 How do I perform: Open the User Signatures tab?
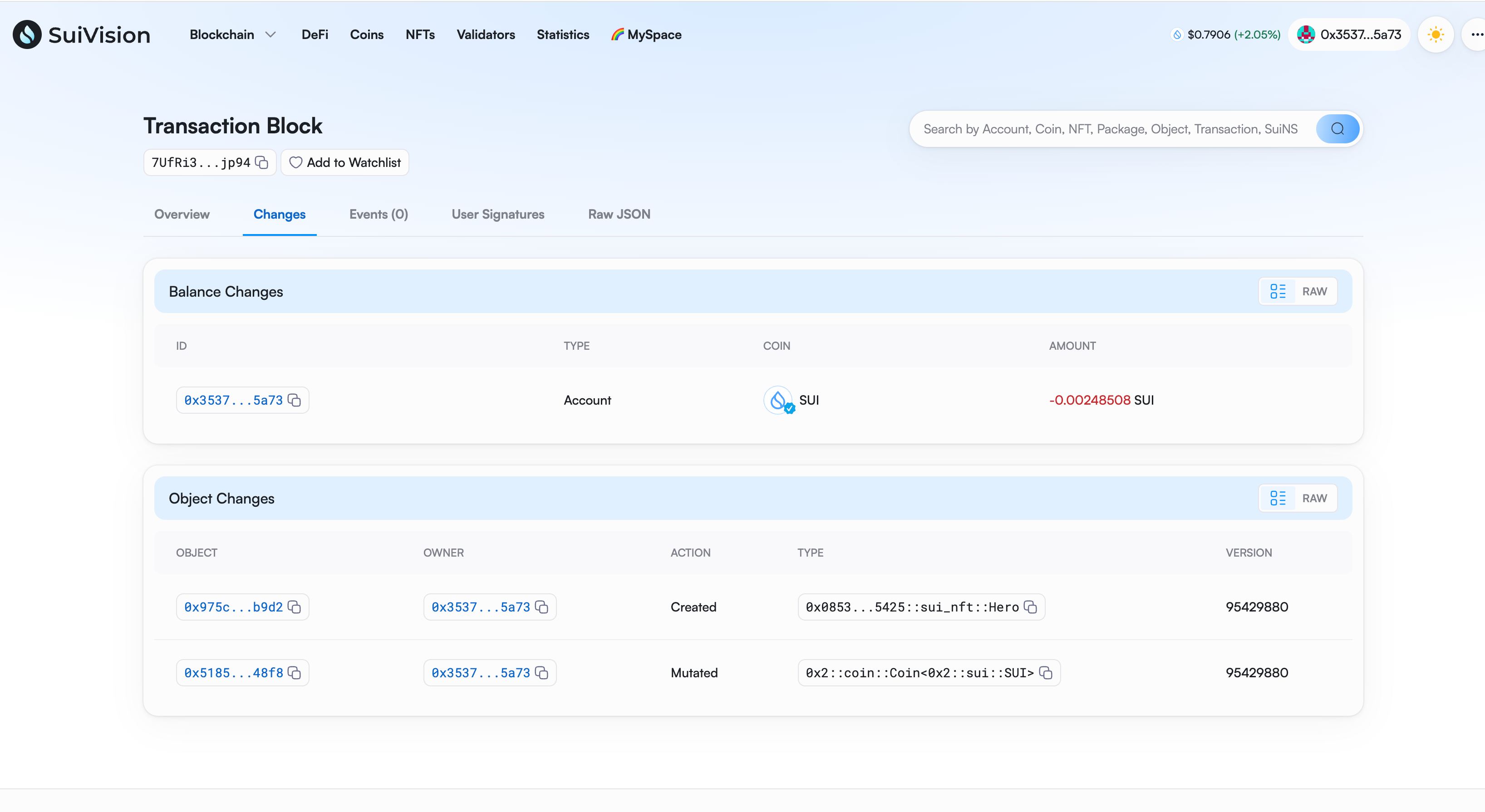tap(498, 215)
